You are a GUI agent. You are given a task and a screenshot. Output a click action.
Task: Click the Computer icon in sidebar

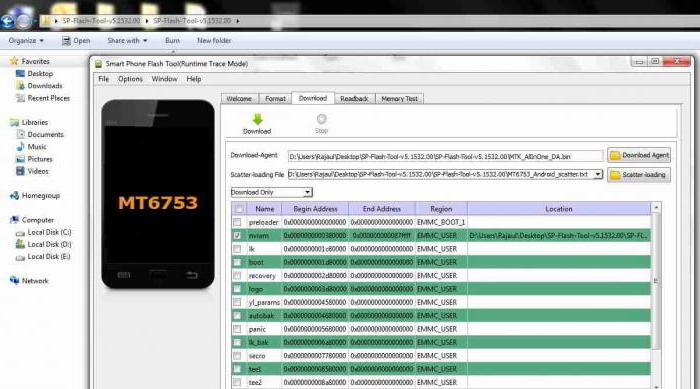point(14,220)
